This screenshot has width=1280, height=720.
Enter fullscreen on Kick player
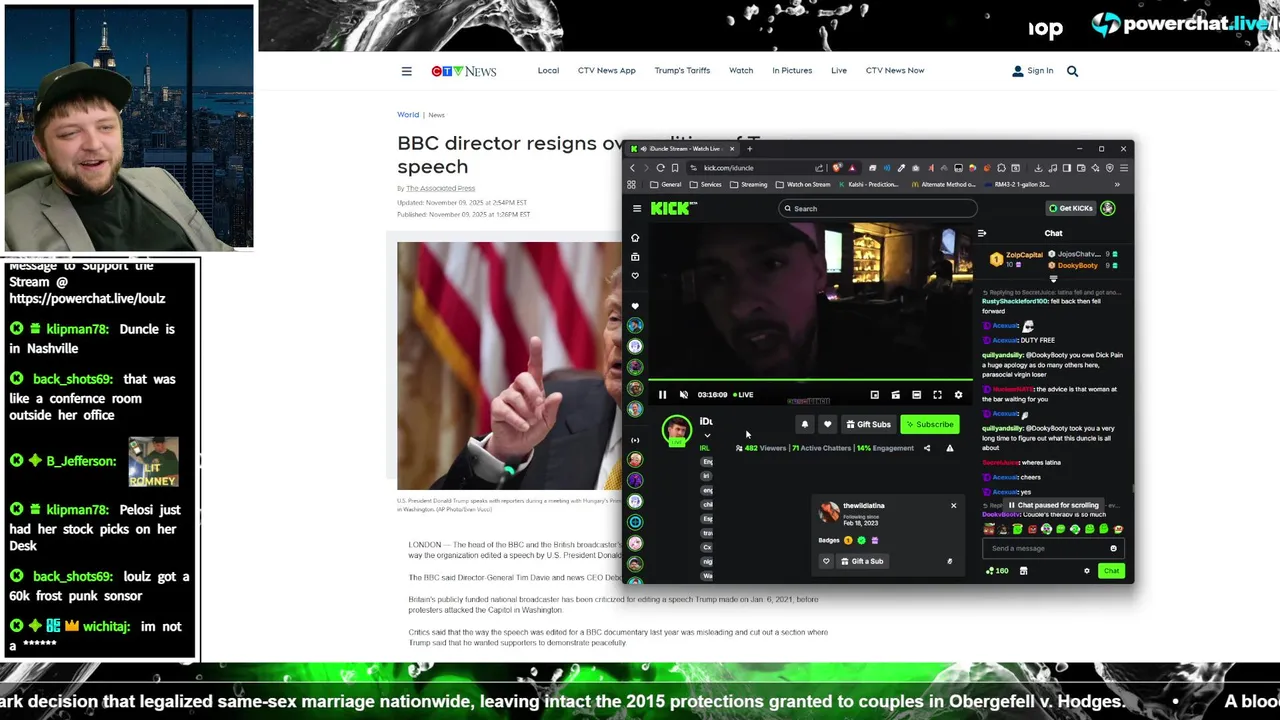(937, 395)
